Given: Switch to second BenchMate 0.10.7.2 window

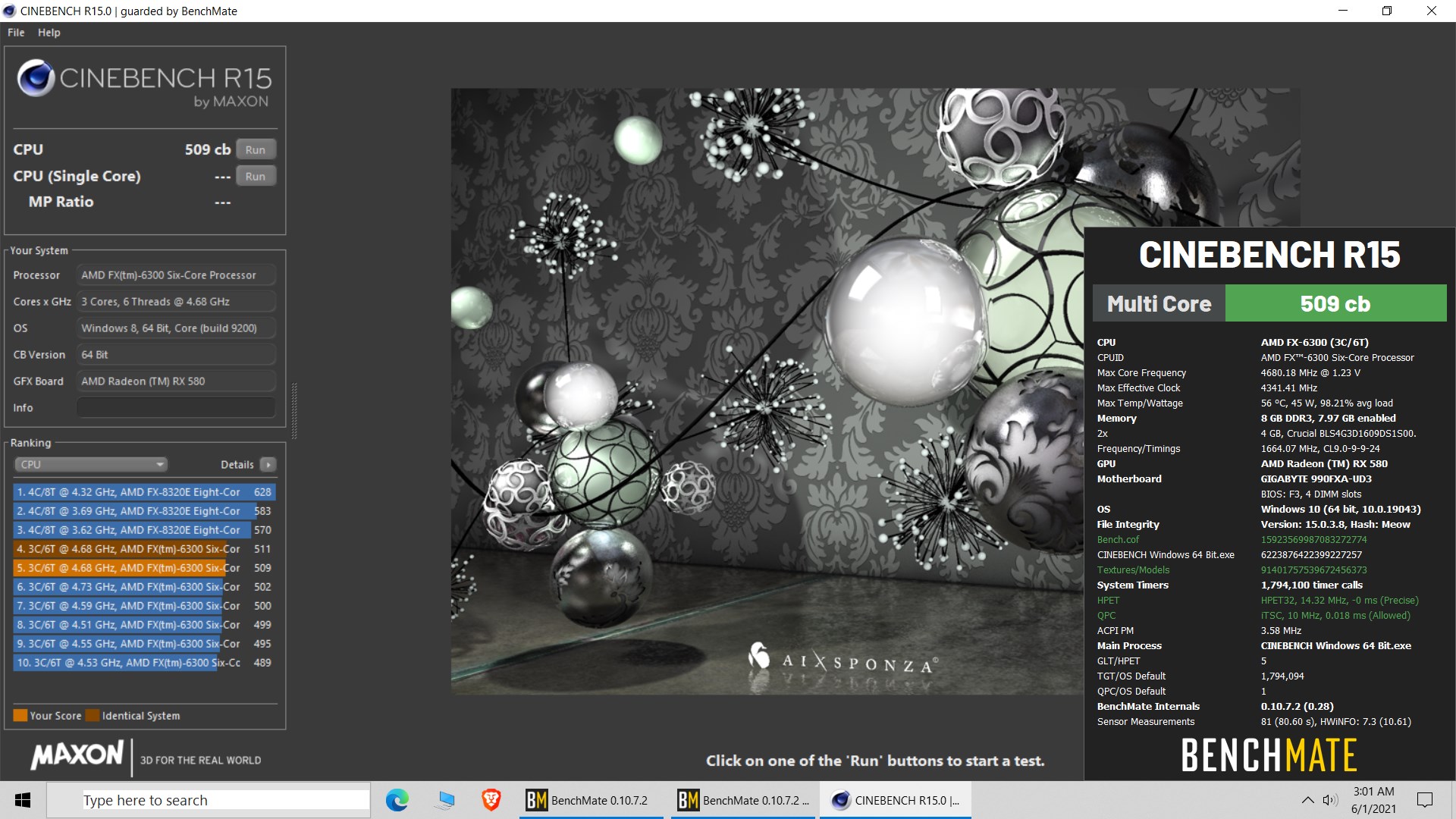Looking at the screenshot, I should pyautogui.click(x=742, y=800).
